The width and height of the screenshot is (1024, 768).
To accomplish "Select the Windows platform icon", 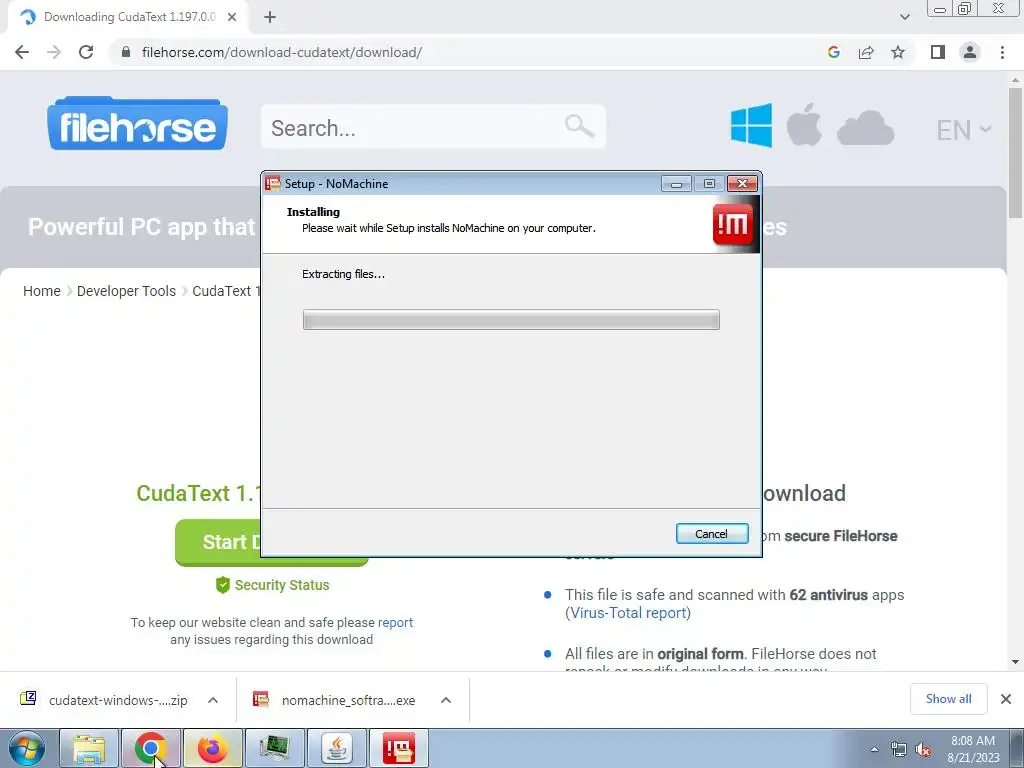I will click(751, 125).
